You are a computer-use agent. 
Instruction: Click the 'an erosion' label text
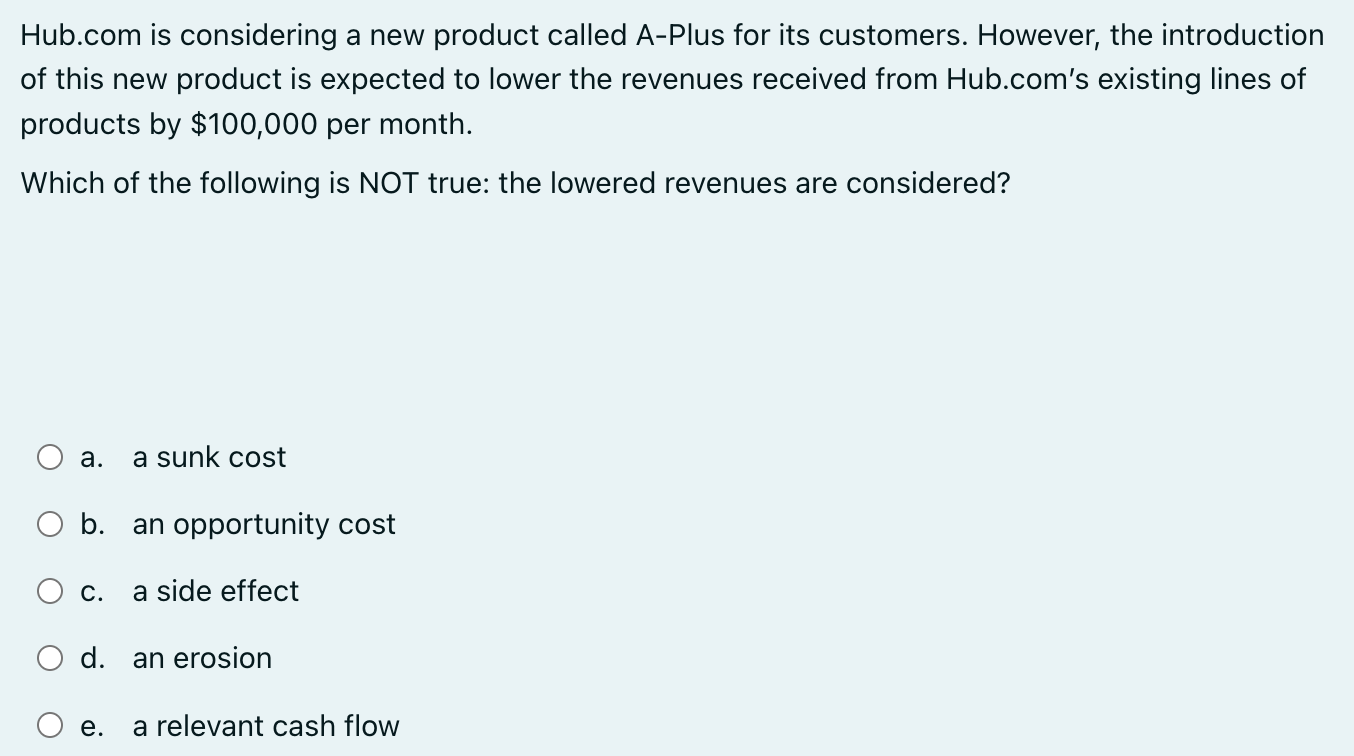pyautogui.click(x=201, y=658)
